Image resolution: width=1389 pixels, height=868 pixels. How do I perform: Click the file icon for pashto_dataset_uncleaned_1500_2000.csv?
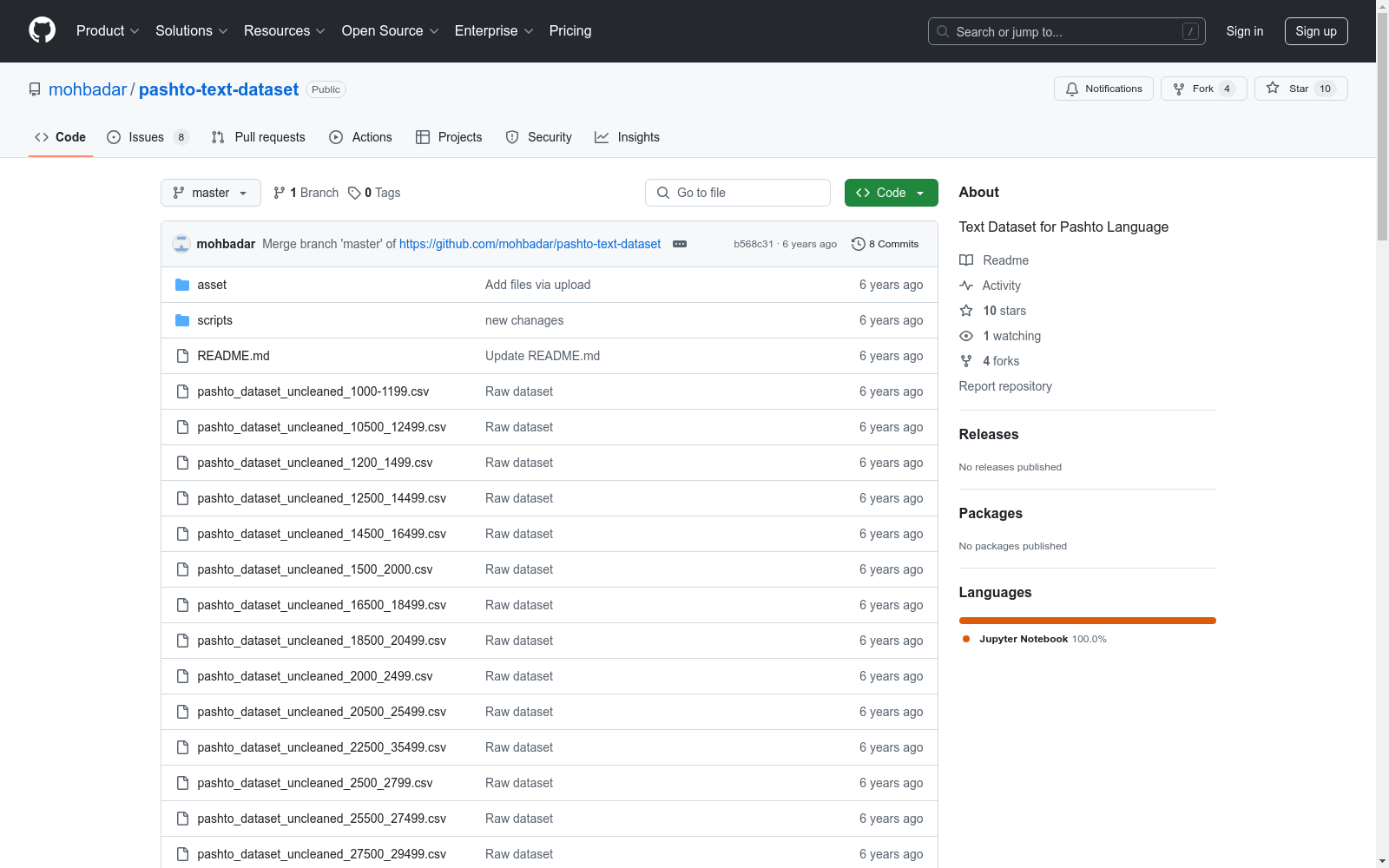click(x=182, y=569)
